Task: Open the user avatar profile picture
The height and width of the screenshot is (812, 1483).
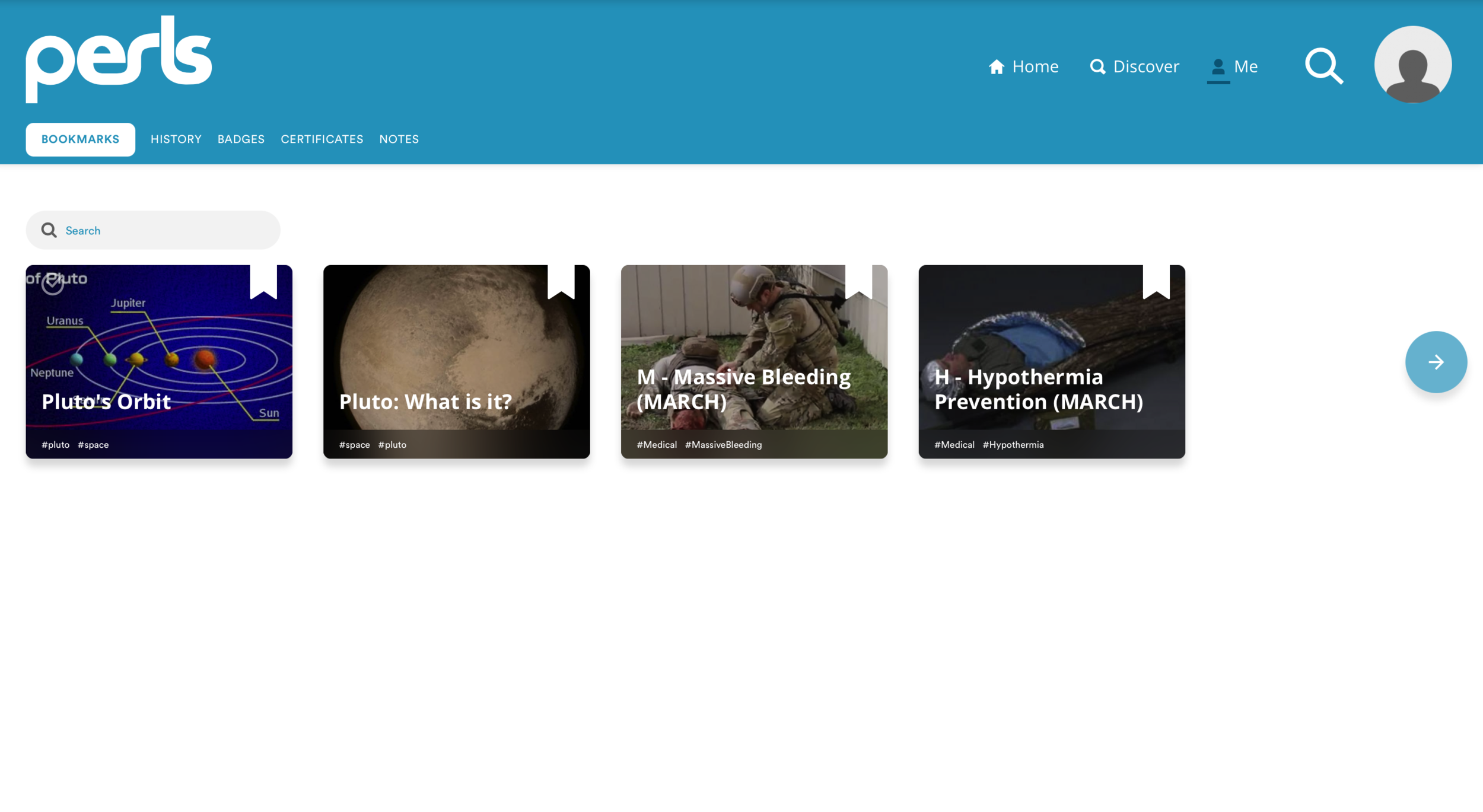Action: [x=1412, y=64]
